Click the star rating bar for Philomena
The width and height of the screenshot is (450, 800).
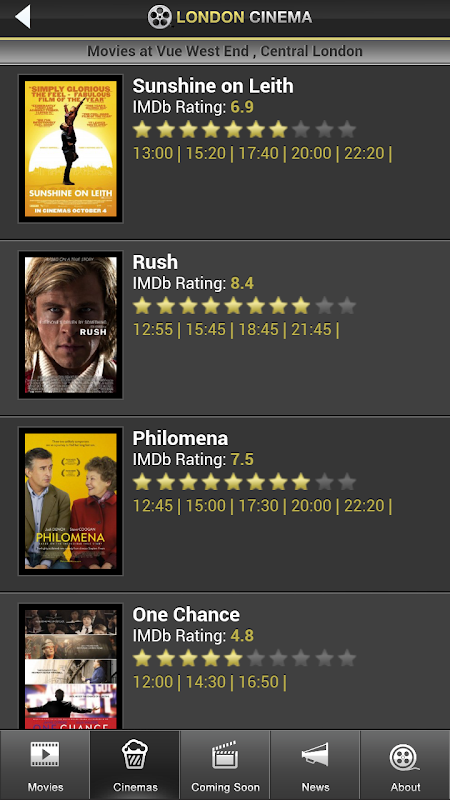click(x=244, y=482)
